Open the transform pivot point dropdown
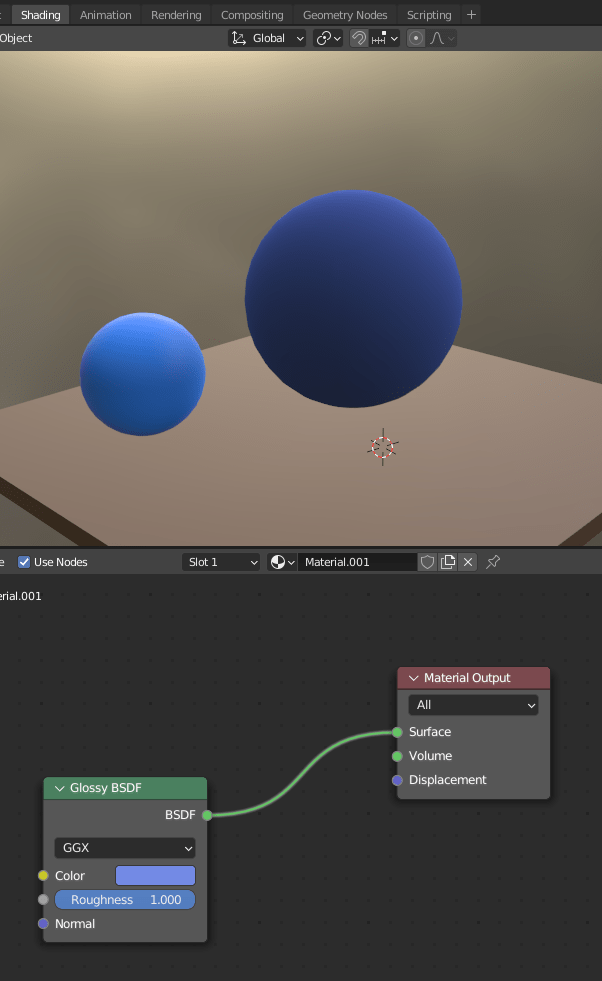Viewport: 602px width, 981px height. click(329, 38)
